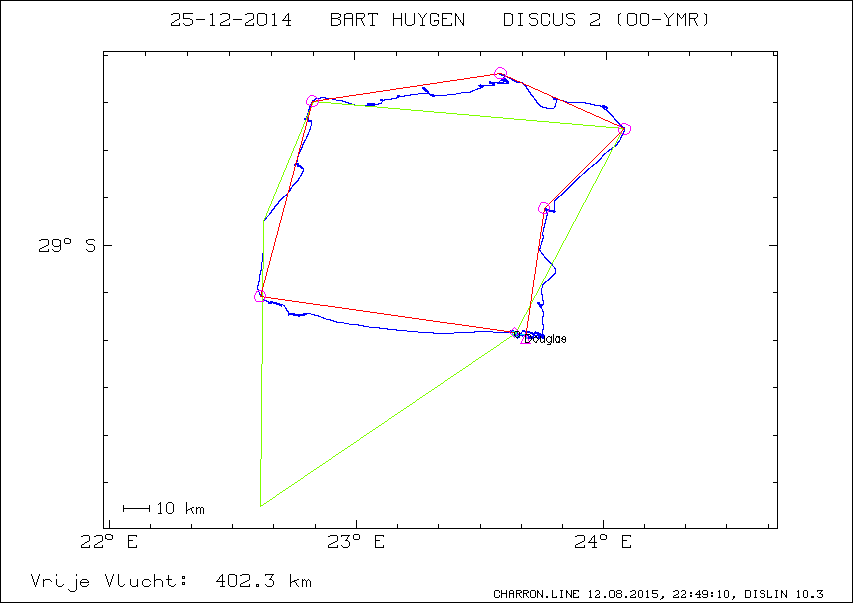Select the pilot name "BART HUYGEN"
853x603 pixels.
pos(398,20)
